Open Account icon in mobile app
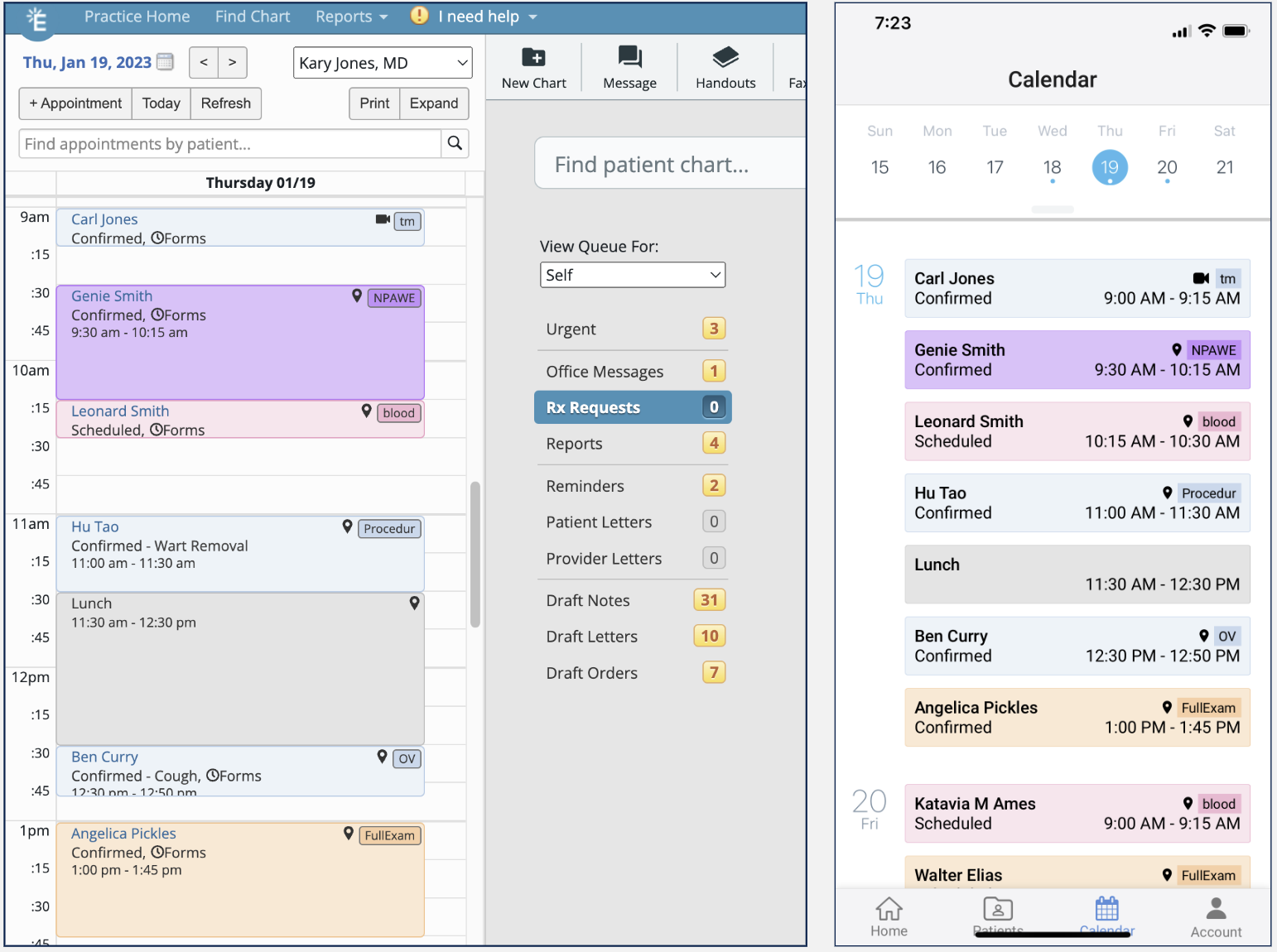 tap(1216, 909)
